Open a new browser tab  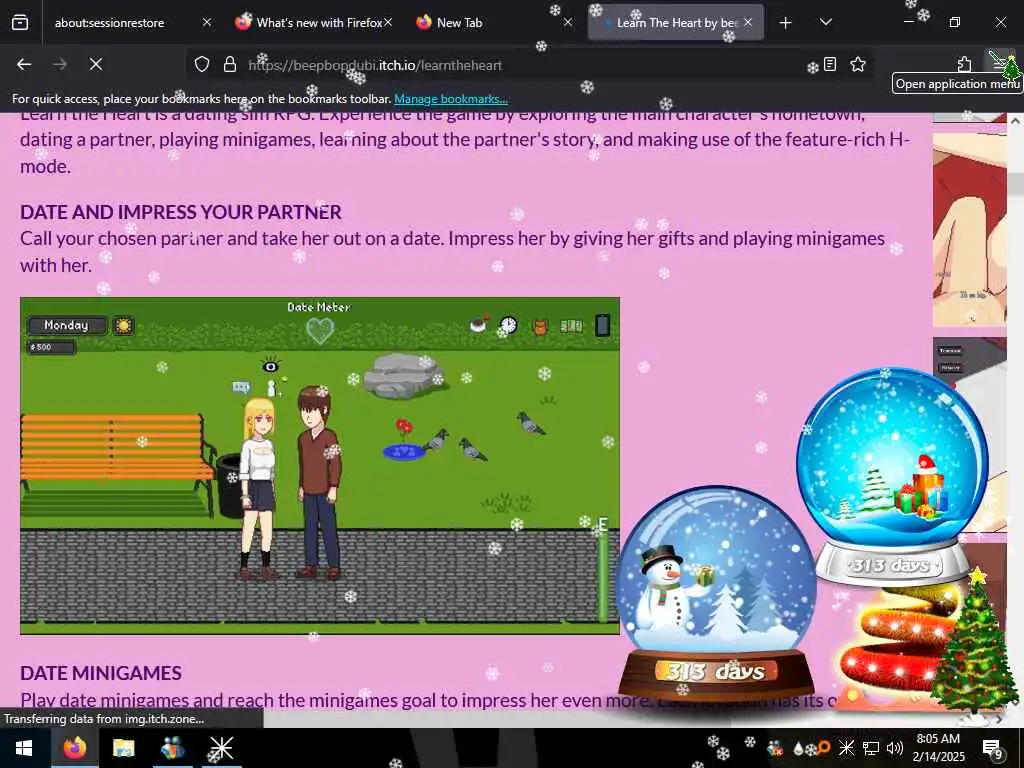pos(786,23)
